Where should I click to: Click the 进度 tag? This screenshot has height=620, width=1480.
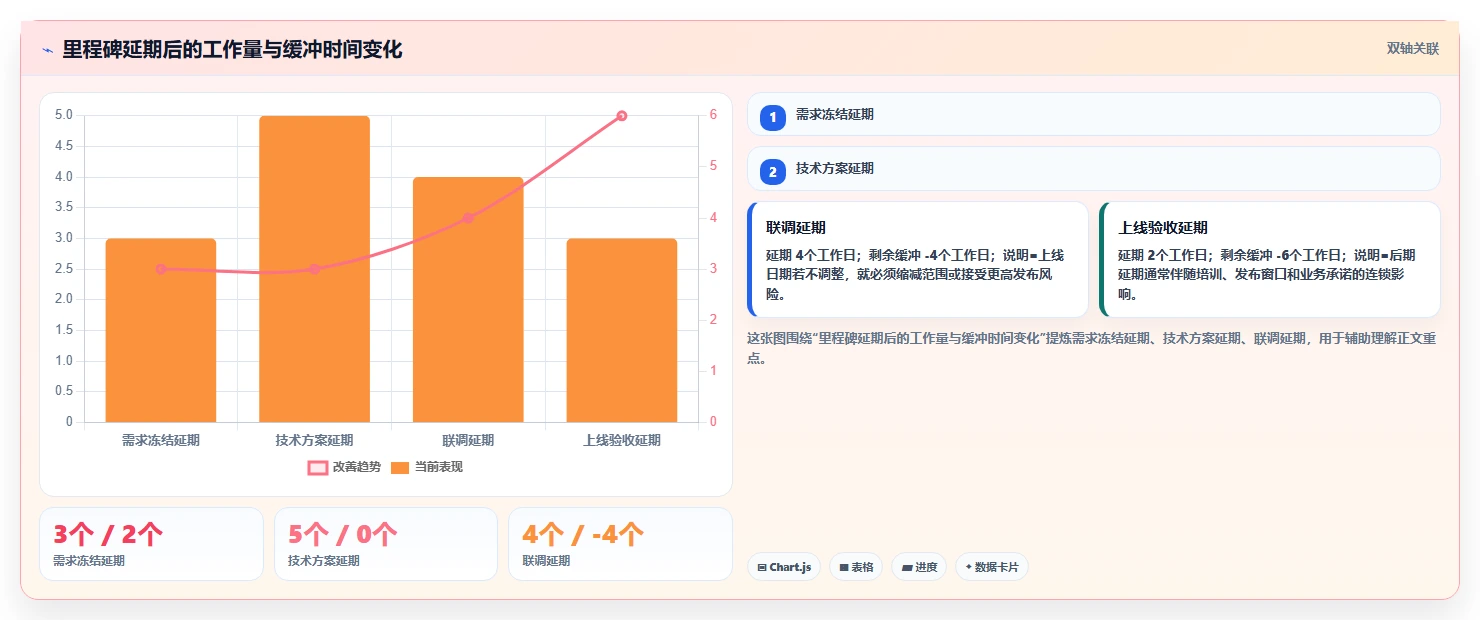[919, 567]
